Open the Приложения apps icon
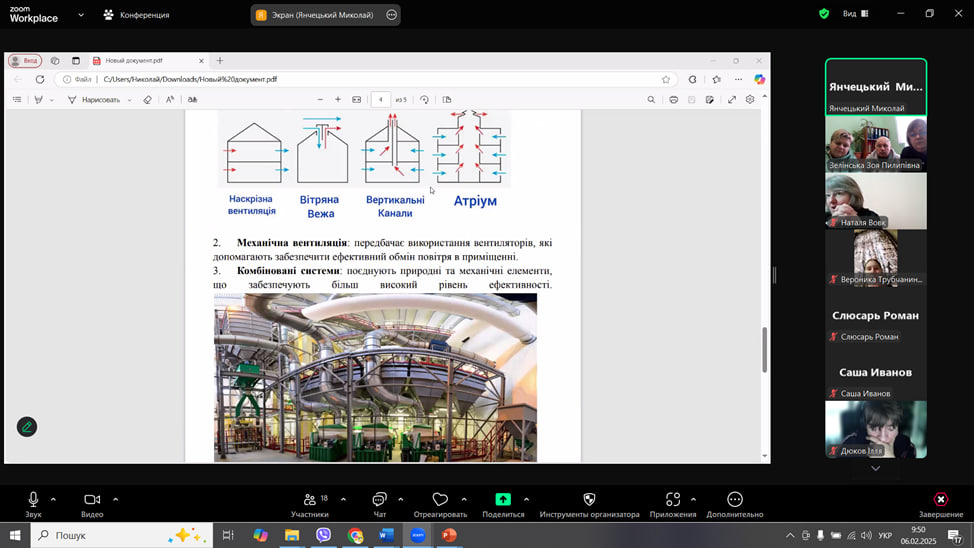974x548 pixels. click(x=672, y=500)
